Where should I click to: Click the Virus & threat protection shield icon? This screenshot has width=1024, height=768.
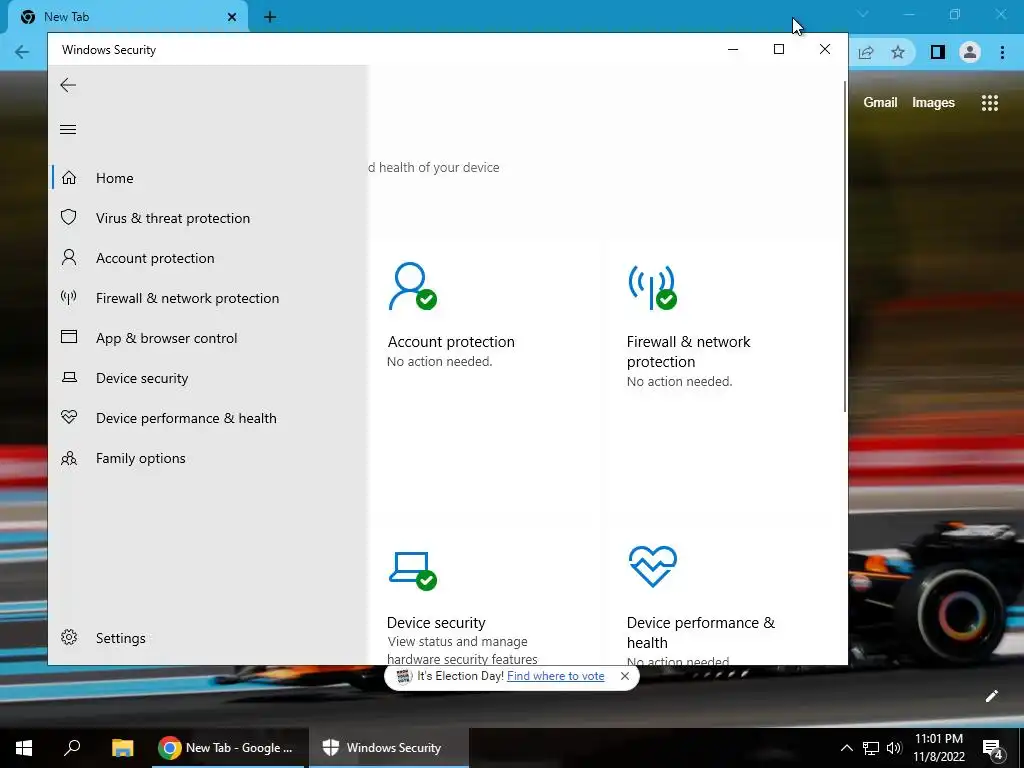[x=69, y=217]
